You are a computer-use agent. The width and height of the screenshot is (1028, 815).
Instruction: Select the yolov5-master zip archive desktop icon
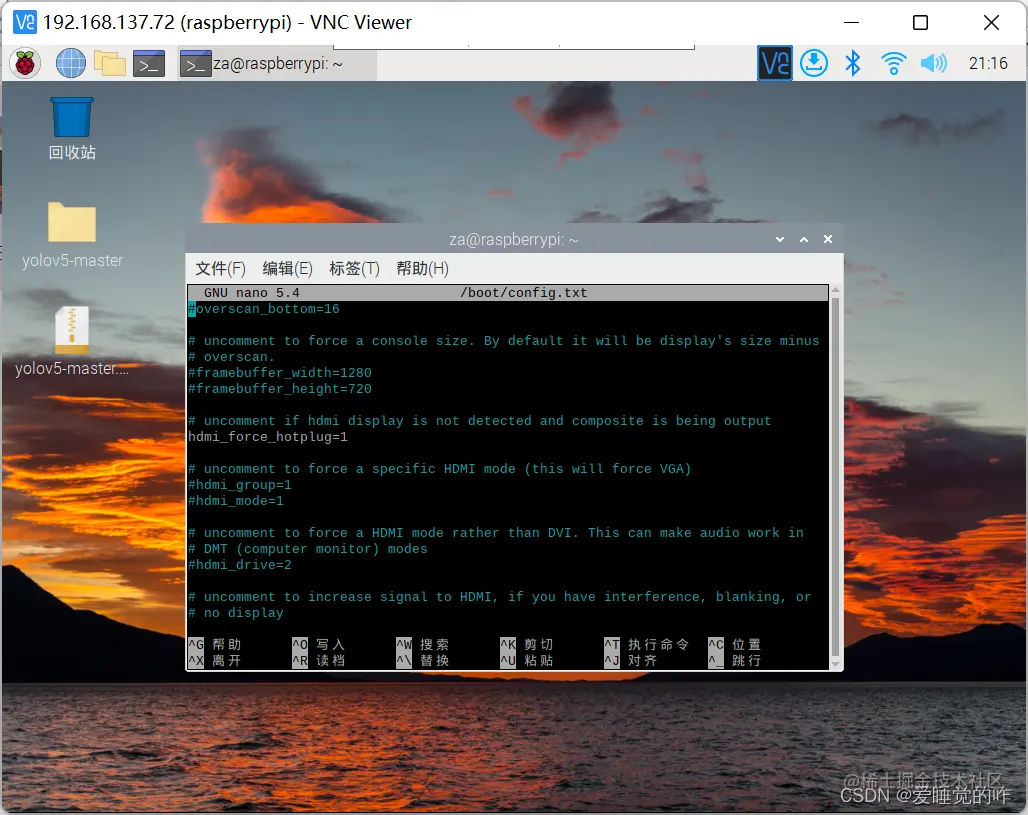(x=72, y=342)
